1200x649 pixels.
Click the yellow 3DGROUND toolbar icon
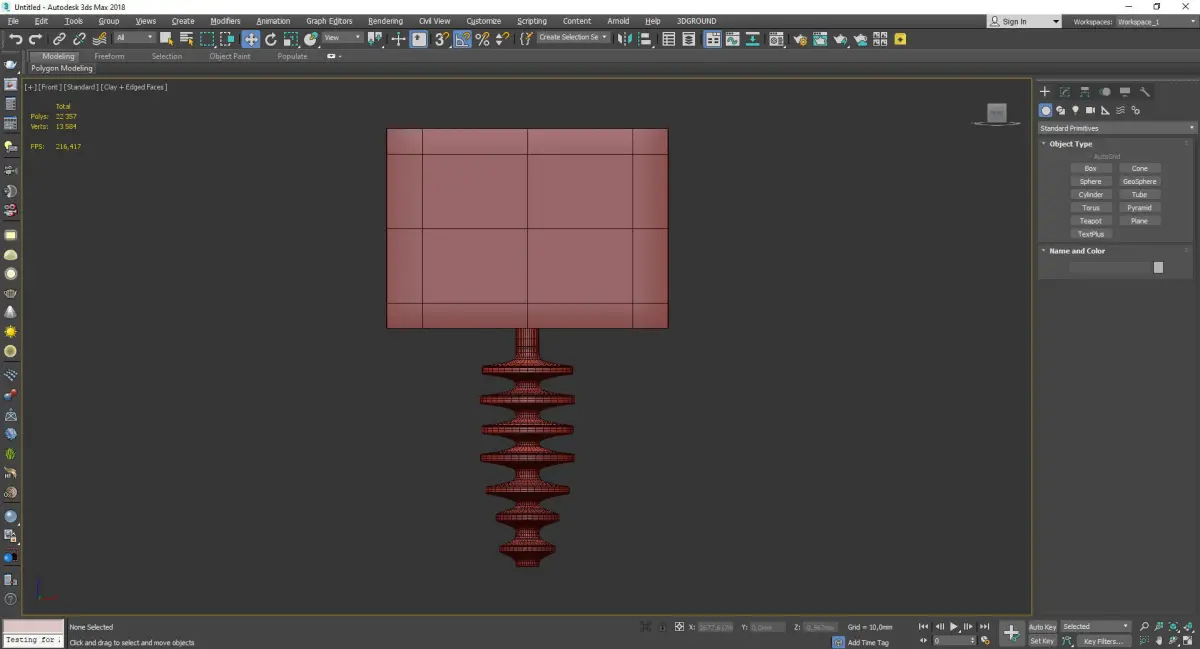click(900, 39)
